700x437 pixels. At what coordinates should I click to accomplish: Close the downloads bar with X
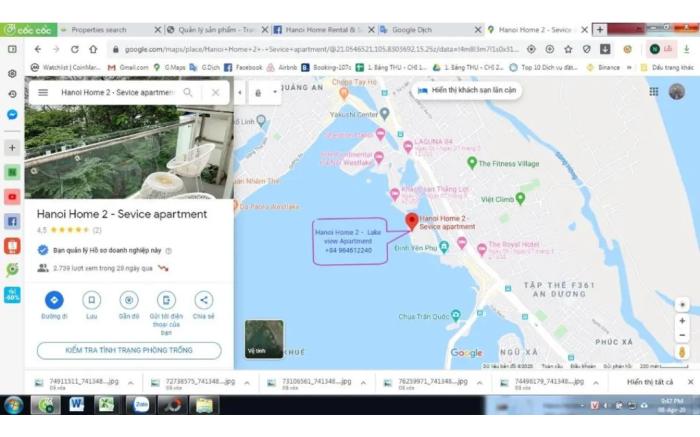tap(690, 382)
